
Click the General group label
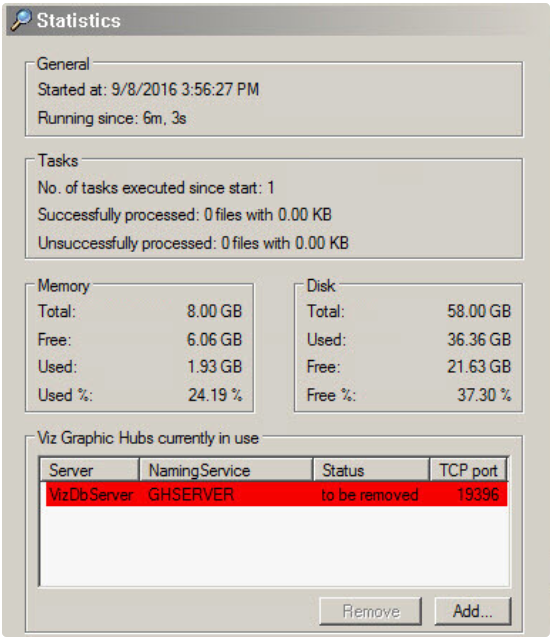[x=63, y=64]
